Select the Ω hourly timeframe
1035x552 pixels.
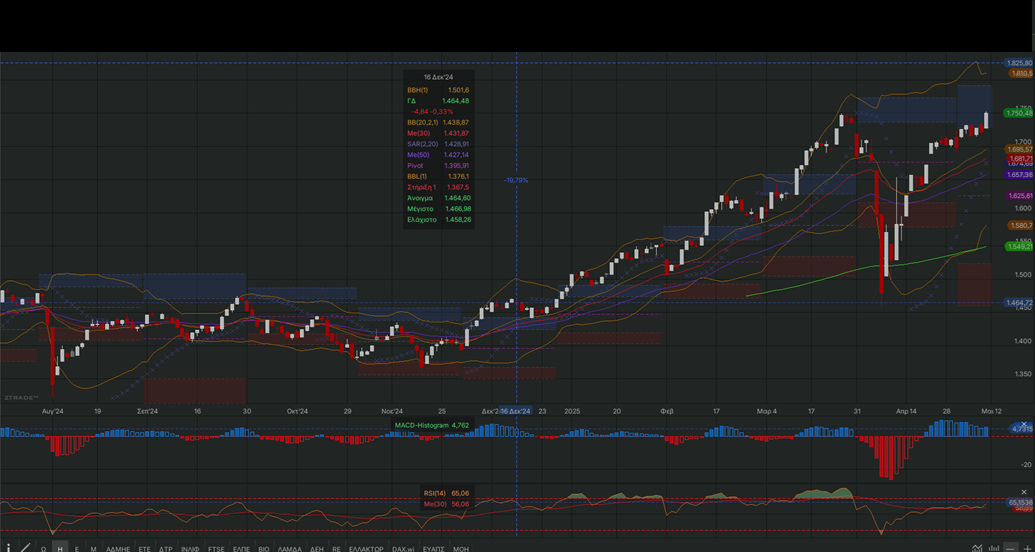pyautogui.click(x=44, y=549)
